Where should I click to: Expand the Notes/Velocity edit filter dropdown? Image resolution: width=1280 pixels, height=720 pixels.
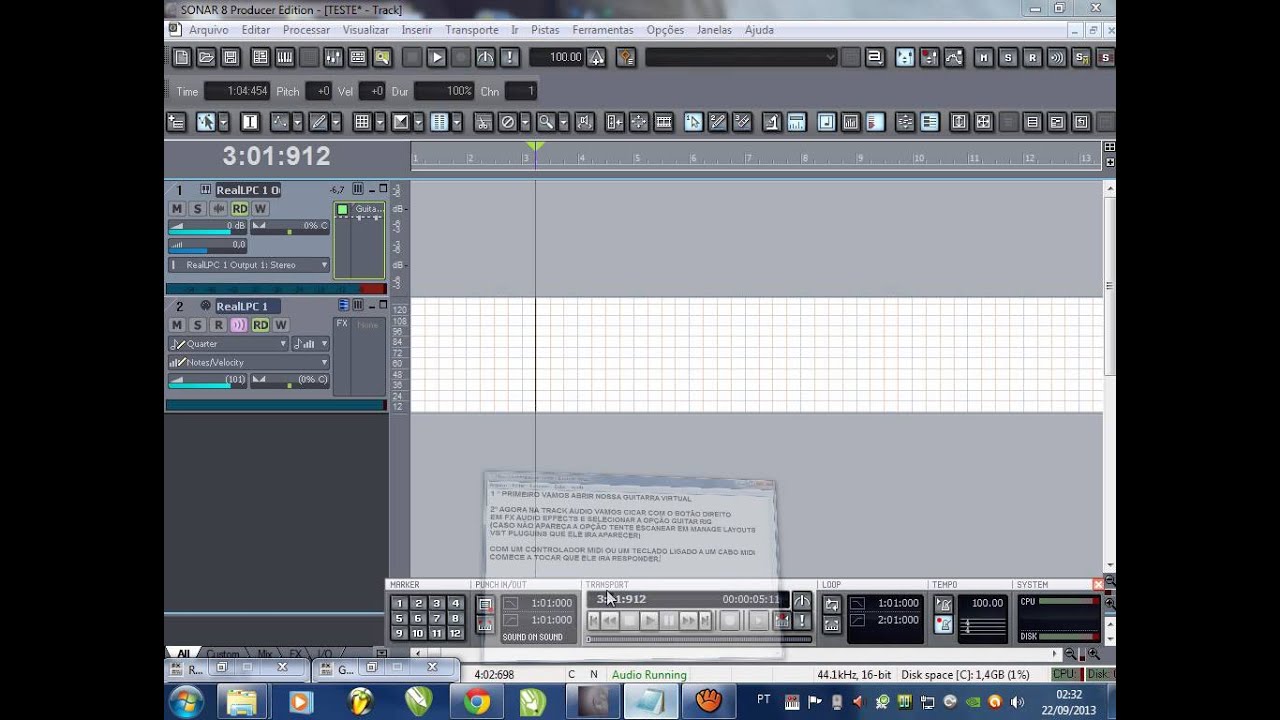pyautogui.click(x=249, y=362)
